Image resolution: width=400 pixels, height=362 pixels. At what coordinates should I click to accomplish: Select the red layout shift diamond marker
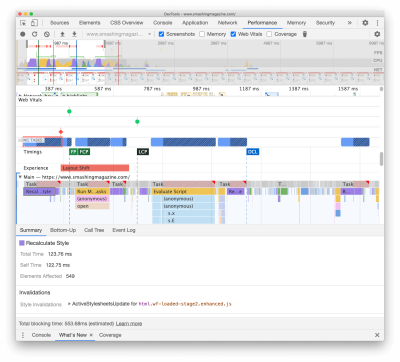click(x=61, y=132)
